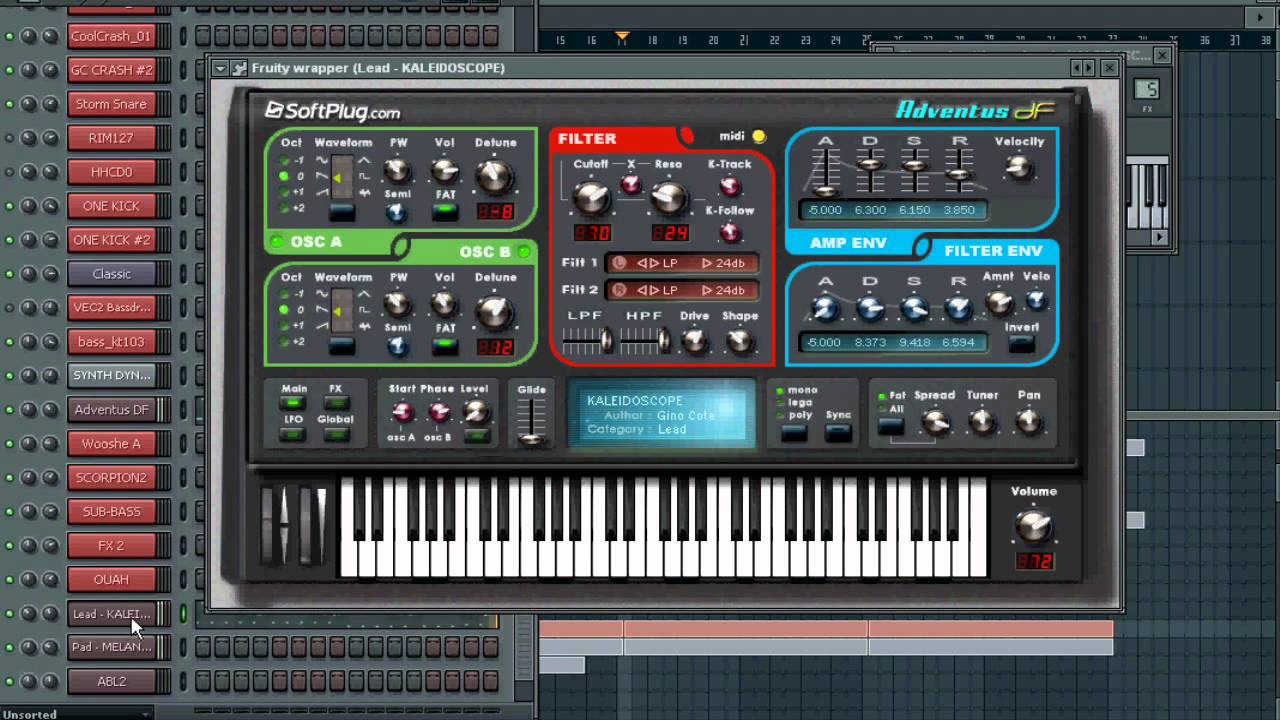Change the Filt 2 24db slope selector
The width and height of the screenshot is (1280, 720).
tap(723, 290)
